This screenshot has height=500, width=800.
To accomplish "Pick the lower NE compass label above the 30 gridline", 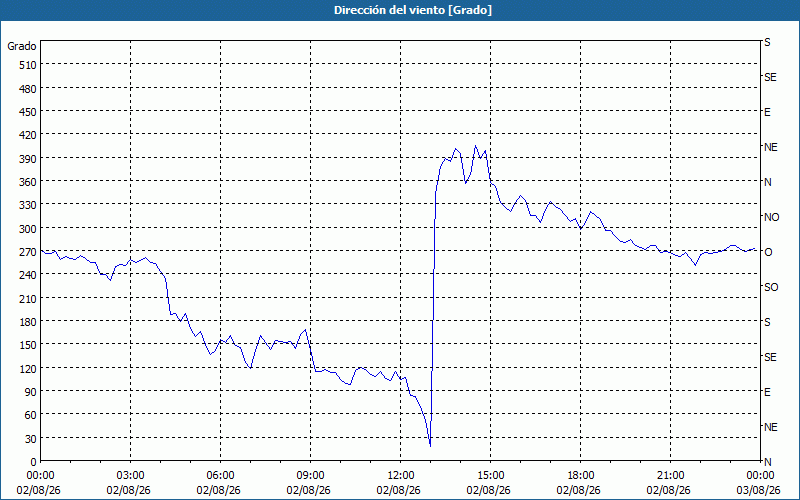I will 771,427.
